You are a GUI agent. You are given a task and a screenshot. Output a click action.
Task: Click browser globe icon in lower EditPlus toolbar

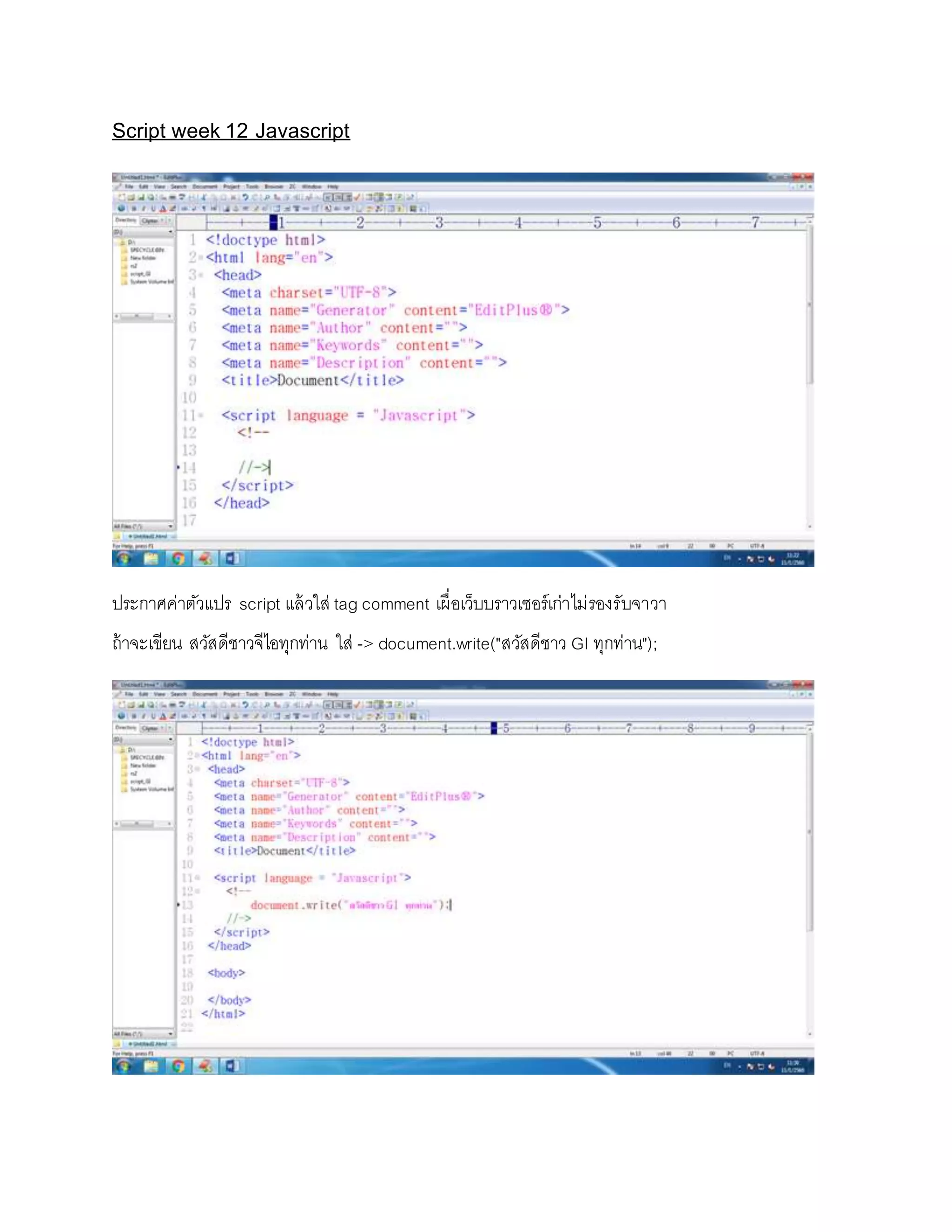(121, 716)
